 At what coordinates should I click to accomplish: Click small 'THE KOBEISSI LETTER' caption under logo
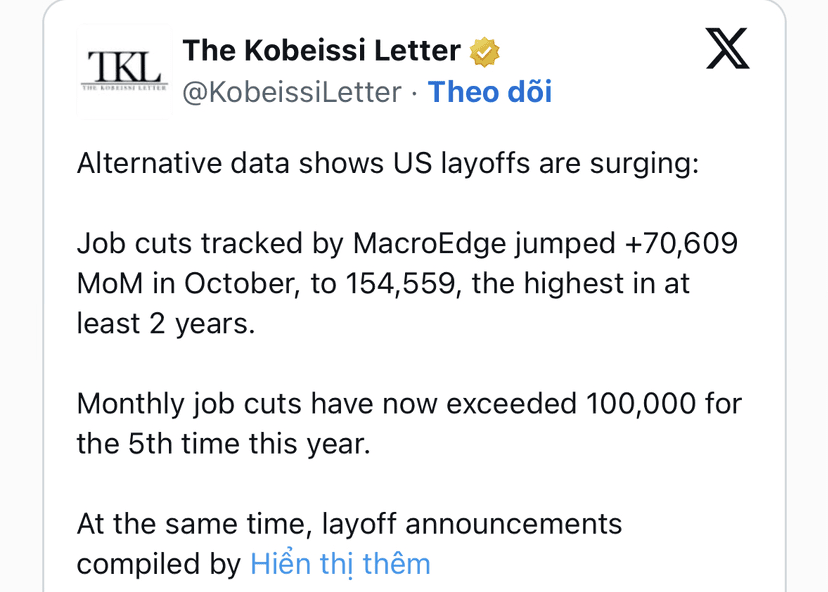124,88
